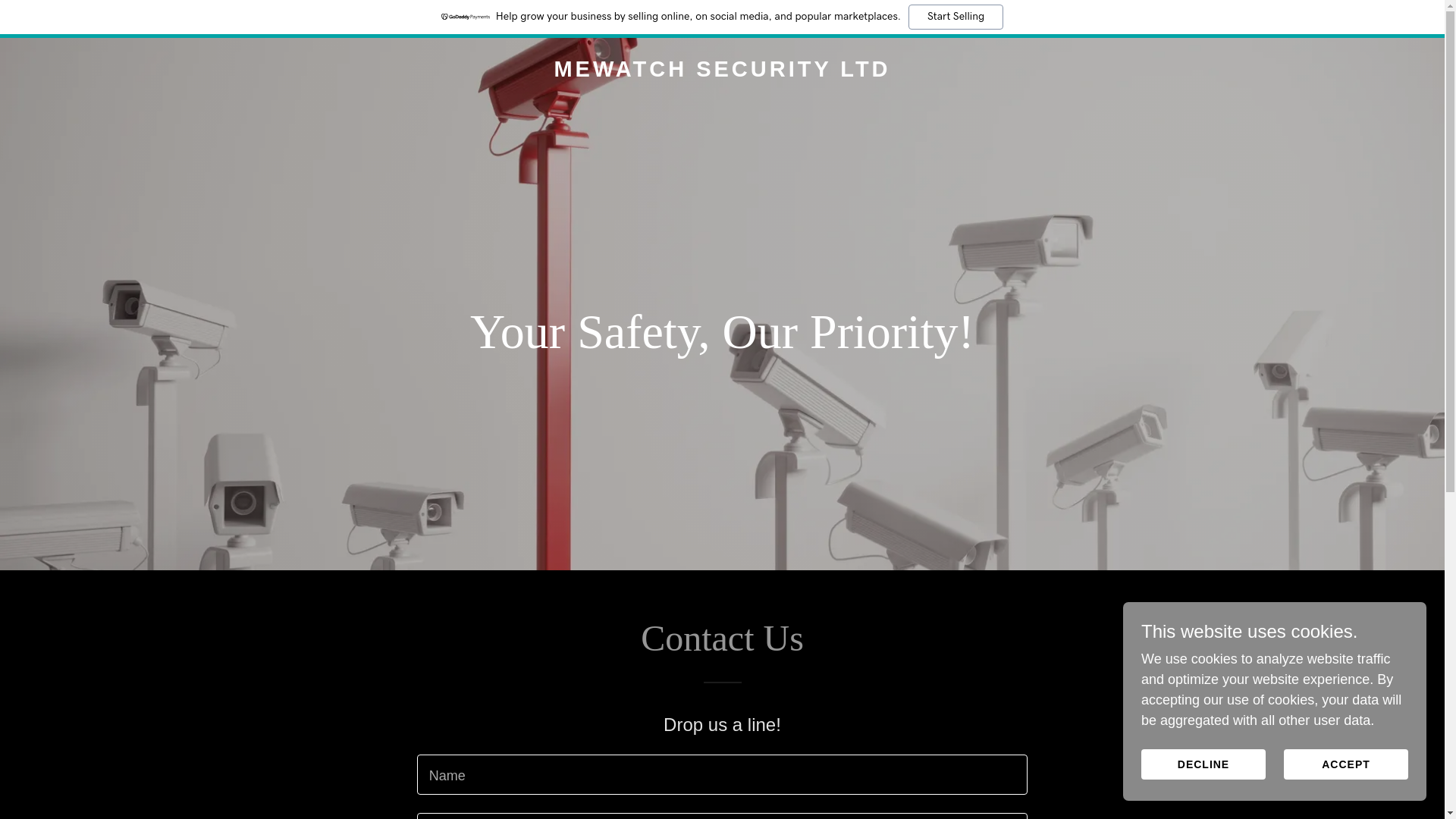
Task: Click the scrollbar up arrow
Action: pyautogui.click(x=1450, y=6)
